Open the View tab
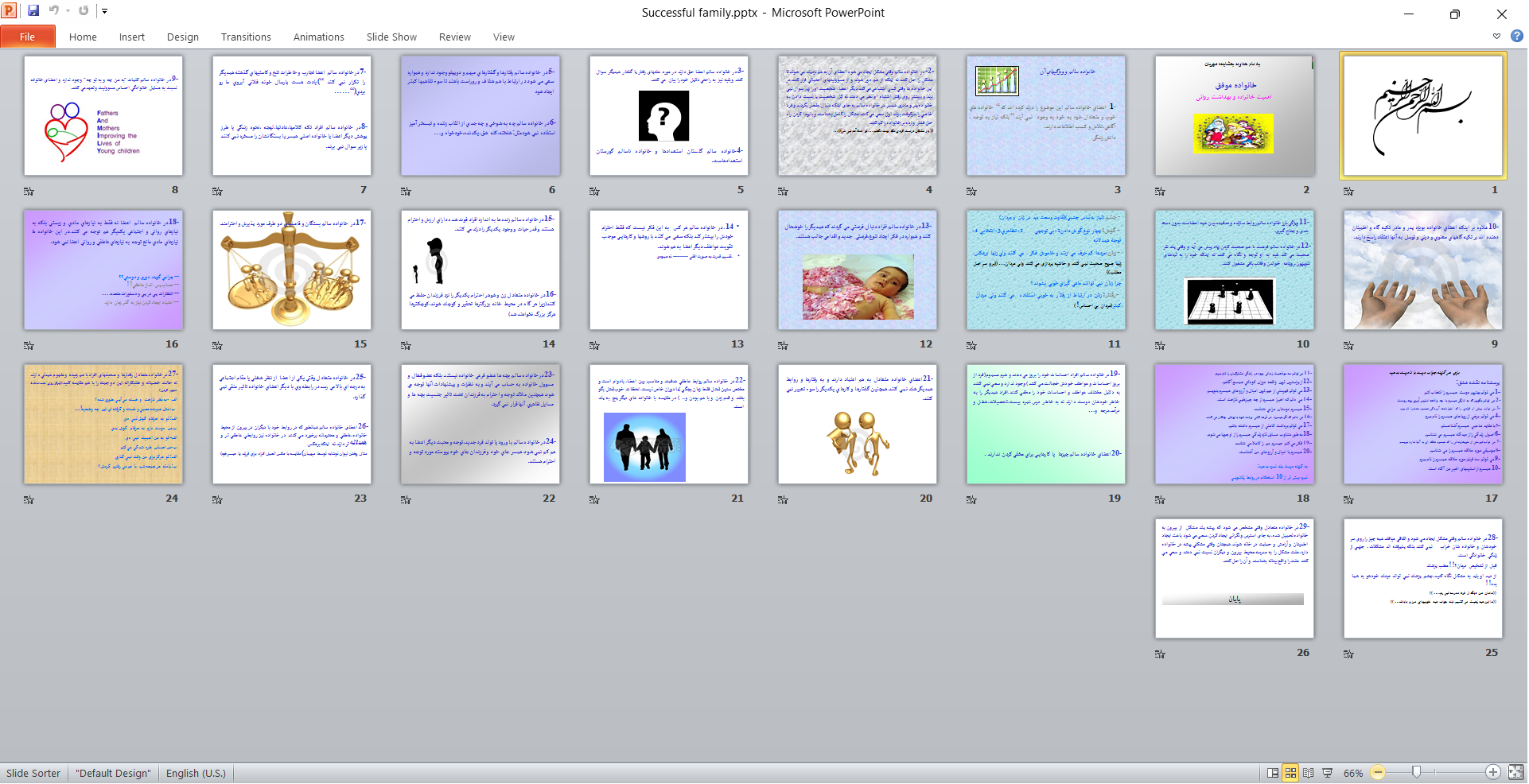This screenshot has width=1529, height=784. 504,37
